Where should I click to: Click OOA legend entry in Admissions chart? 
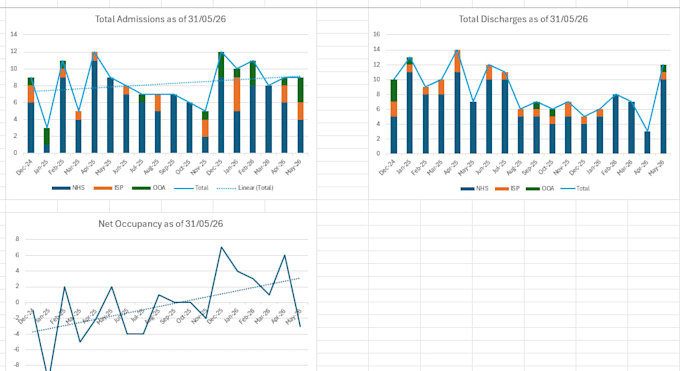[x=148, y=188]
